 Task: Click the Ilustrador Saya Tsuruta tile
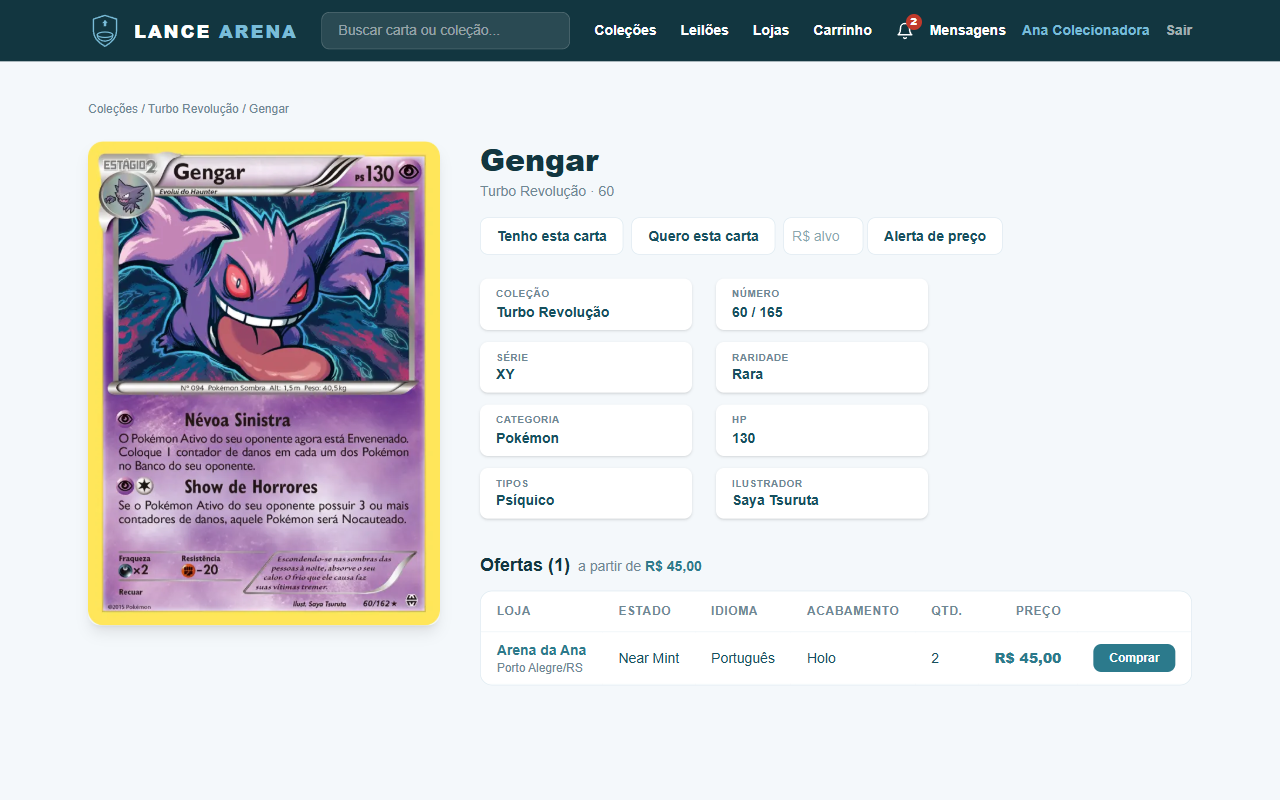[822, 493]
